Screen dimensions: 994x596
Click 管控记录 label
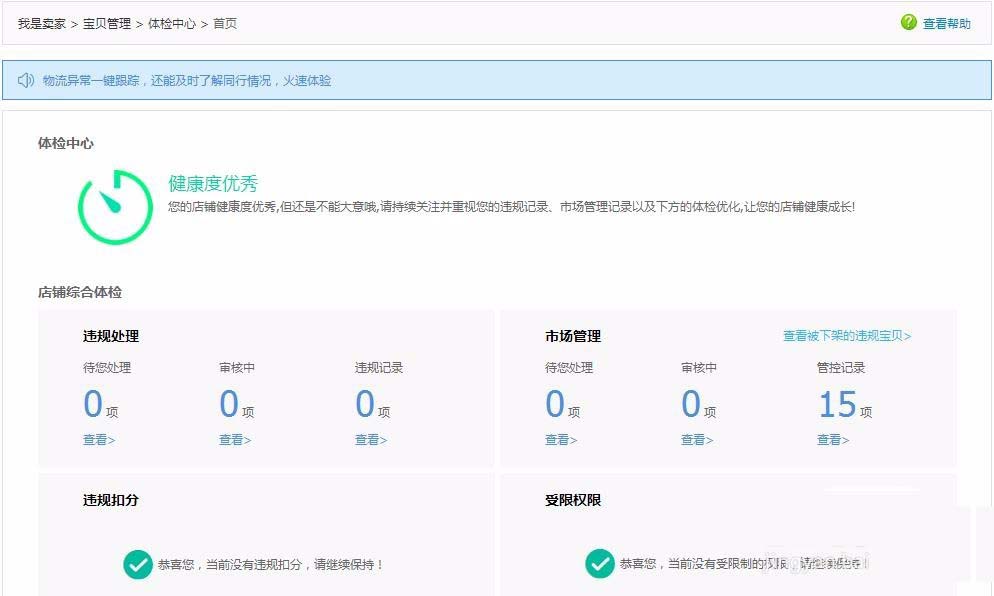(x=841, y=368)
